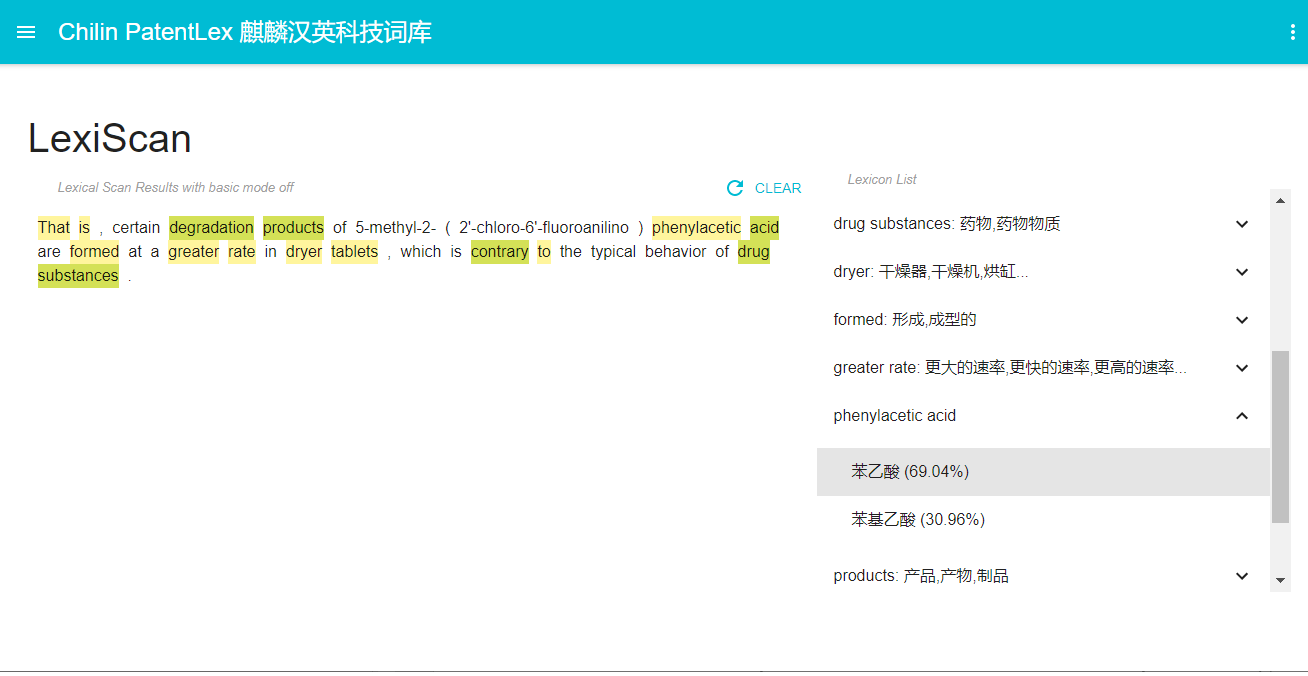The width and height of the screenshot is (1308, 676).
Task: Expand the 'dryer' lexicon entry
Action: (1242, 272)
